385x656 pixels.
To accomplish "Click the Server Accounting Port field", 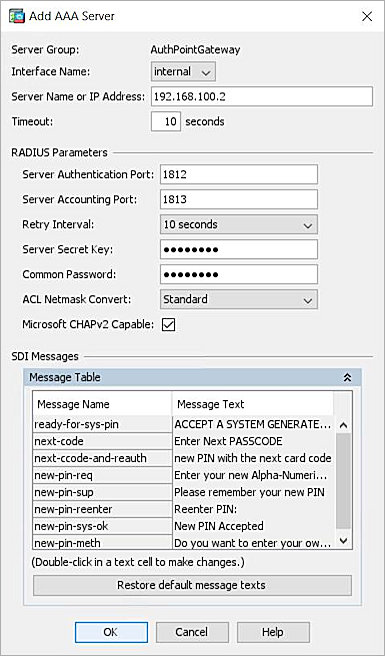I will point(239,200).
